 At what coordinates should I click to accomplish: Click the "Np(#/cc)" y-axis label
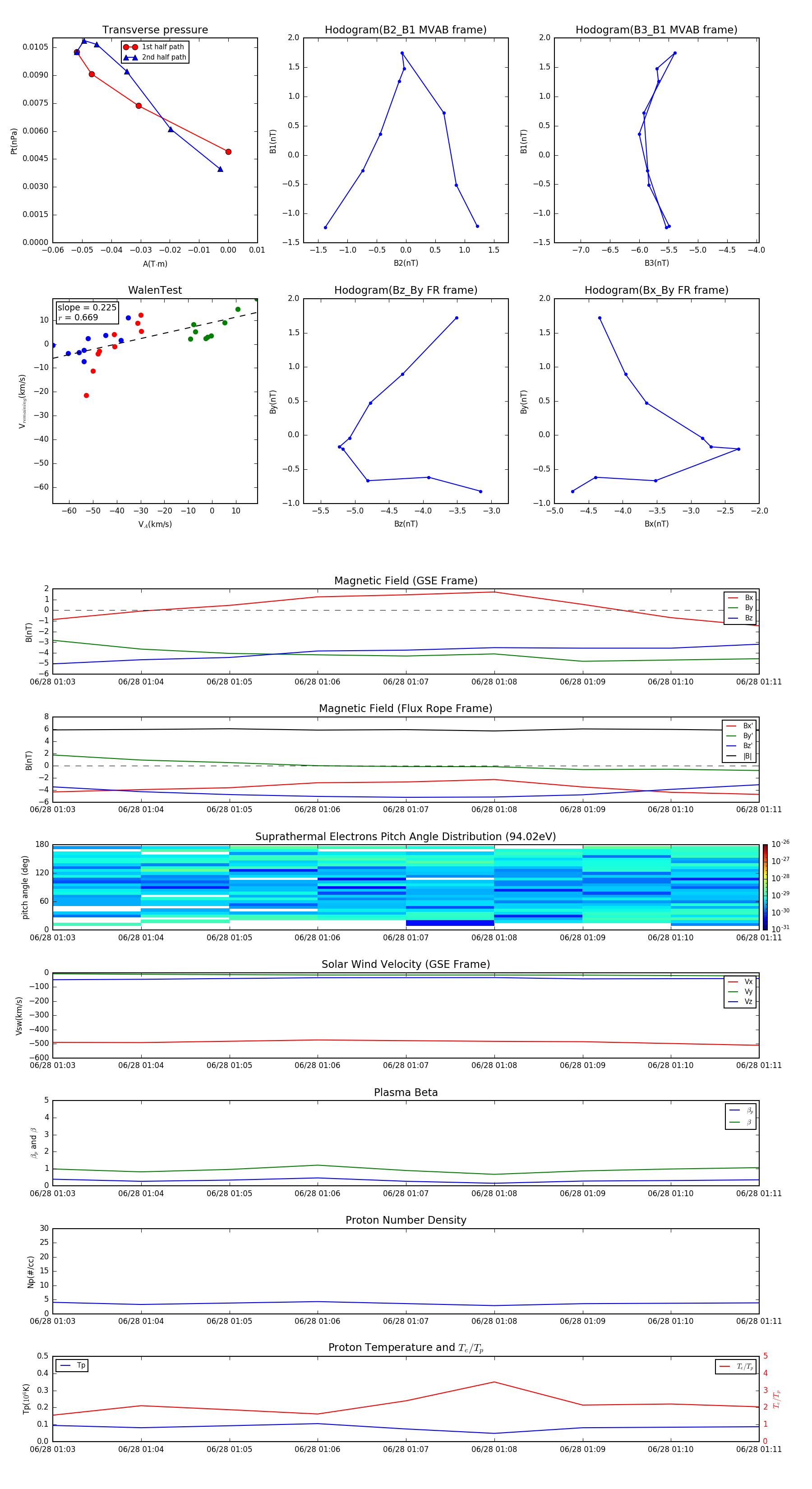click(x=31, y=1272)
